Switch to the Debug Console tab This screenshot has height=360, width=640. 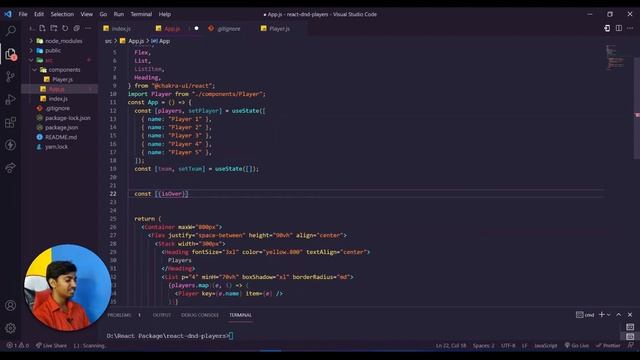click(x=200, y=315)
